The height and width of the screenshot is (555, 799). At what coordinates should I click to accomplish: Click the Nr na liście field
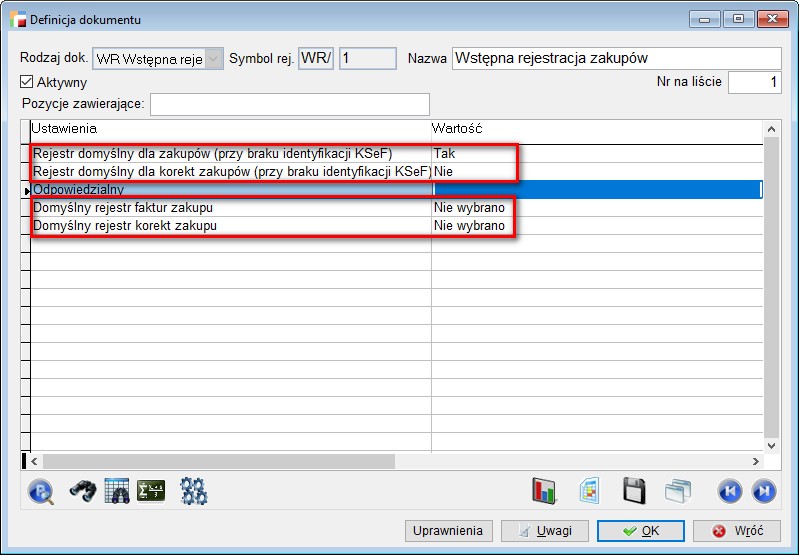(x=754, y=83)
